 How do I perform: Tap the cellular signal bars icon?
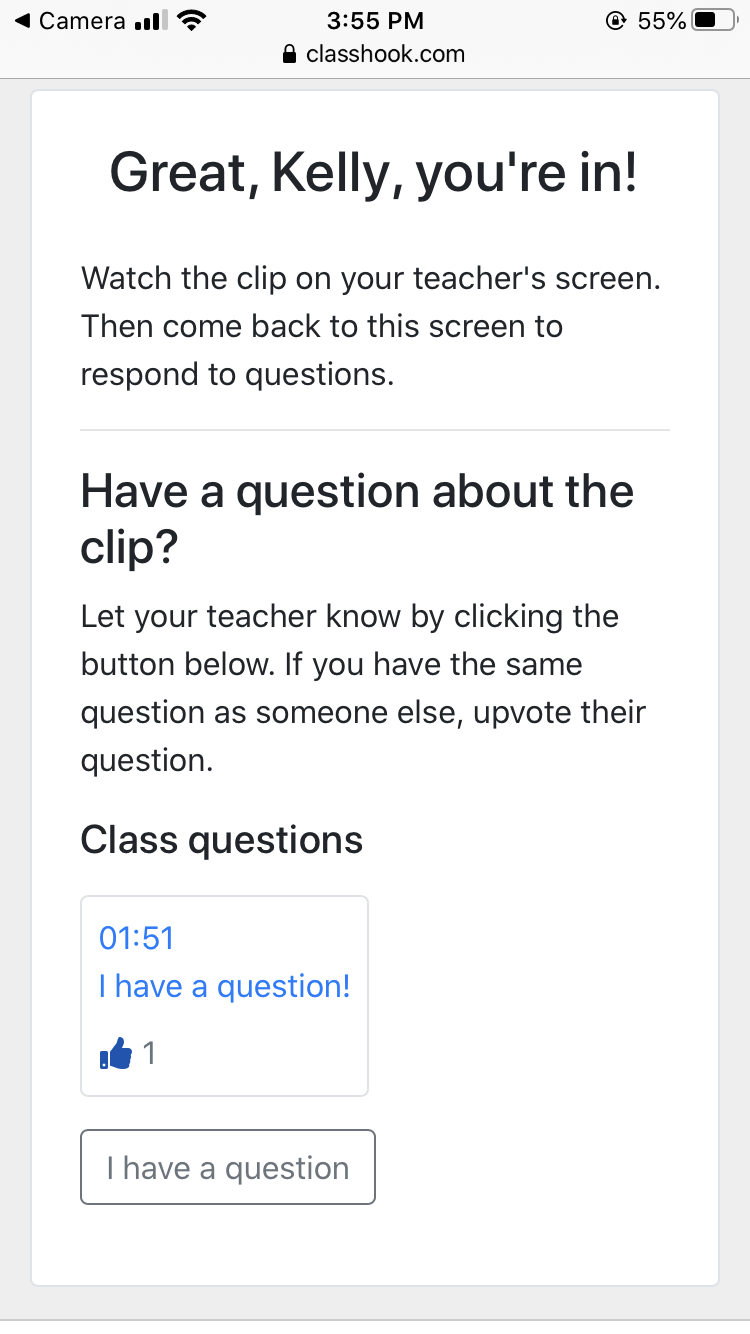click(x=151, y=21)
